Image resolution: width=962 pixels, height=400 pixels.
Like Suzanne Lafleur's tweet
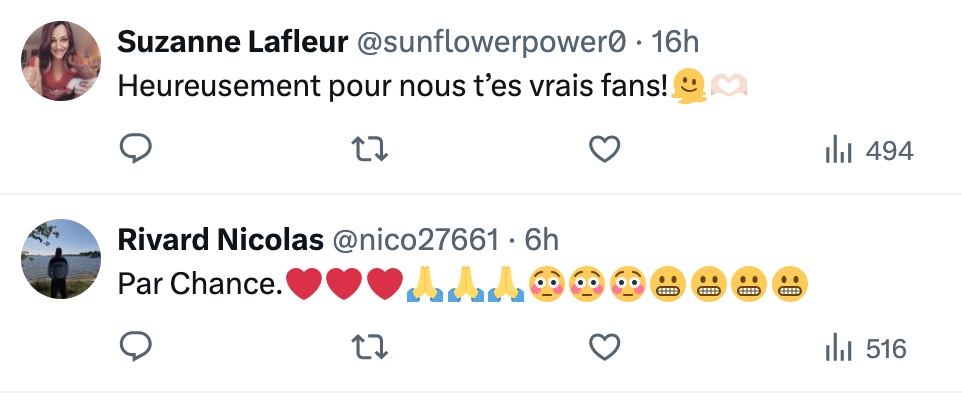[604, 150]
